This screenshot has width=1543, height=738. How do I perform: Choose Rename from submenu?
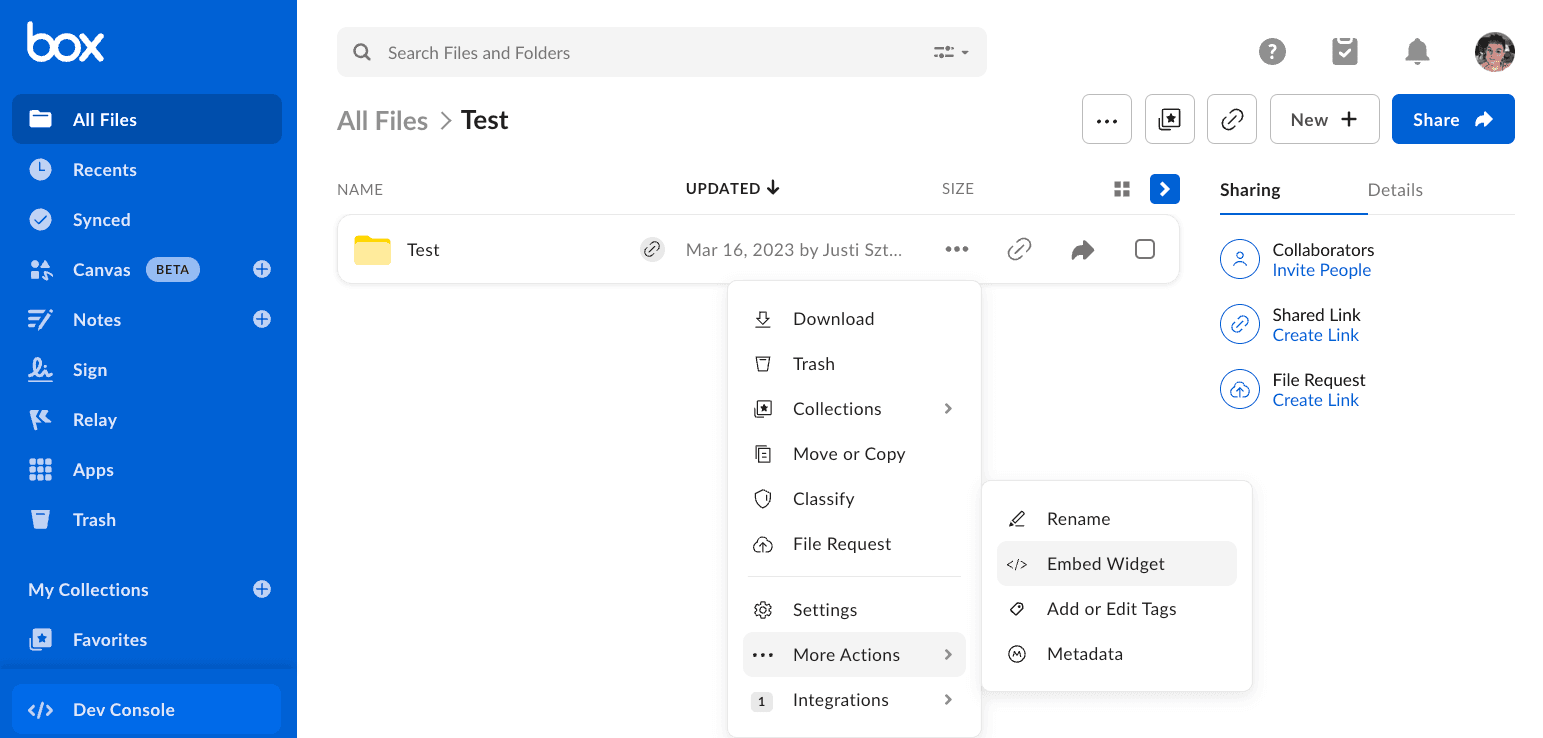(x=1117, y=519)
